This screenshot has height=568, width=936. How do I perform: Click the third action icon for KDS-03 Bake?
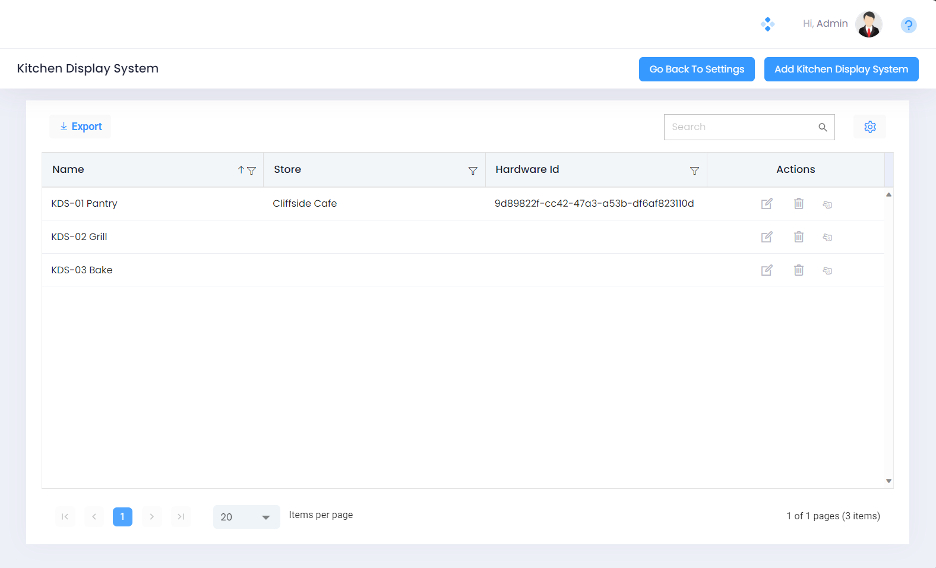827,271
